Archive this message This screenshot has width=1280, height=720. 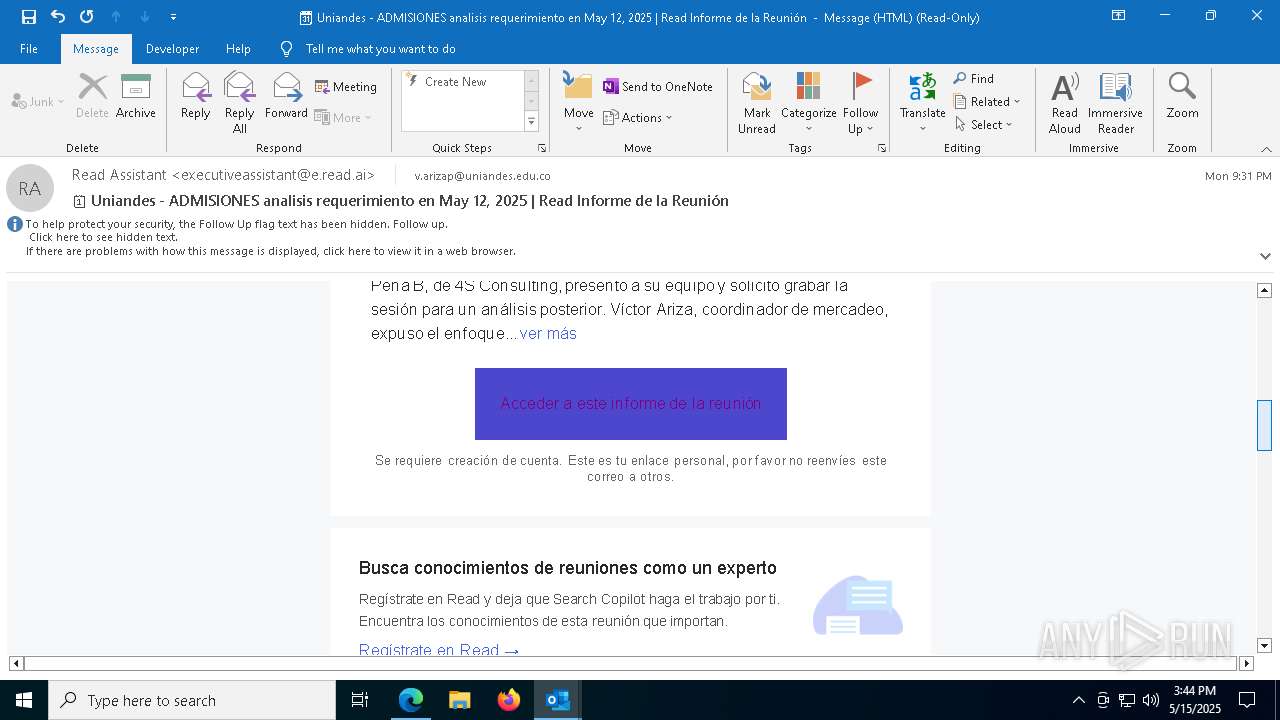coord(136,96)
